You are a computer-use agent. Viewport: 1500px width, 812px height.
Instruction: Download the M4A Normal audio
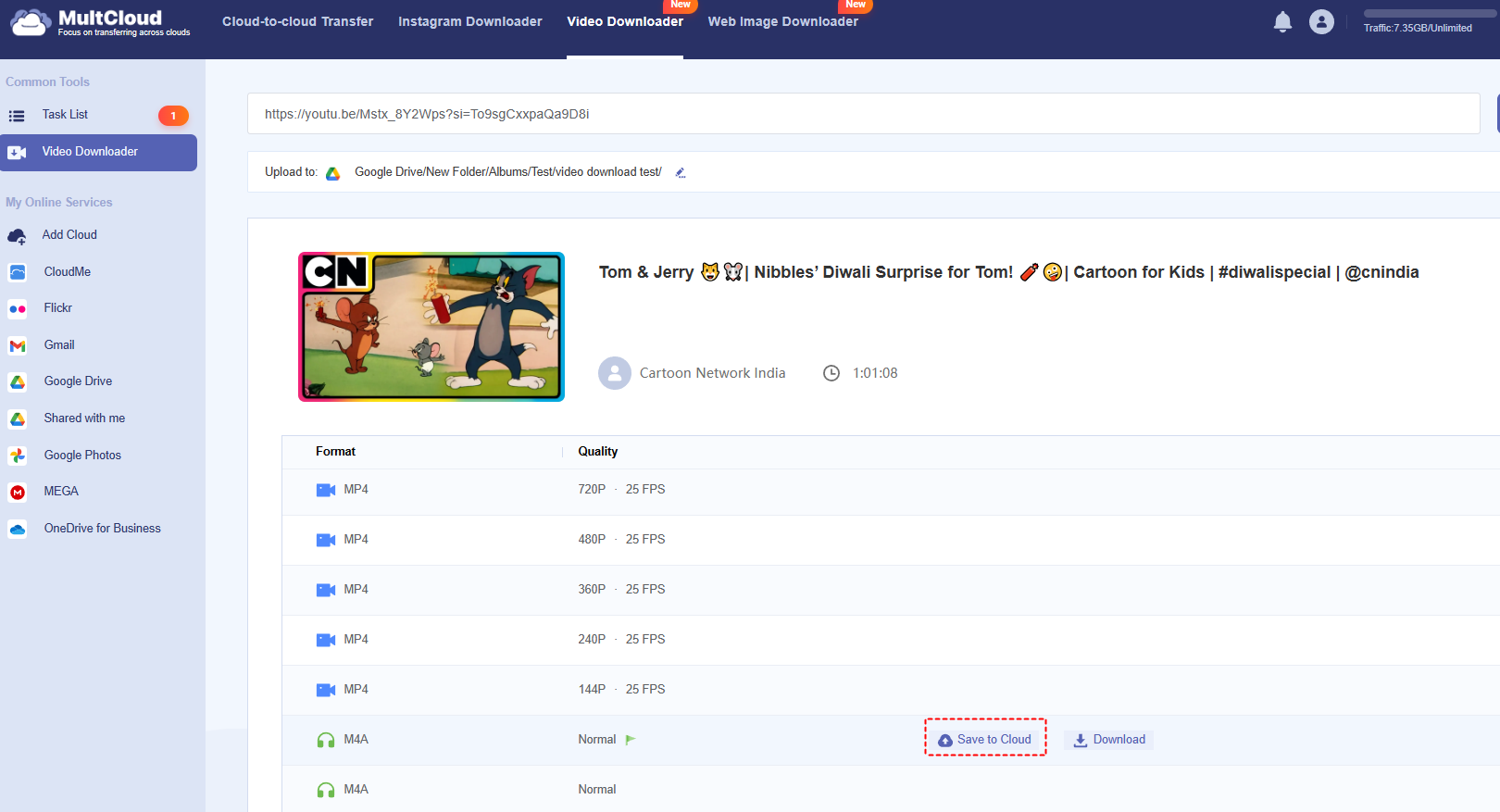(x=1109, y=740)
